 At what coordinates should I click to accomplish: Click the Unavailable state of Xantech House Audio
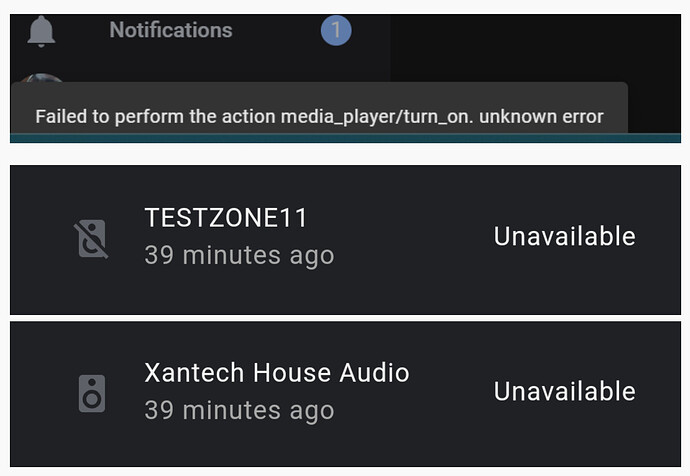[564, 391]
